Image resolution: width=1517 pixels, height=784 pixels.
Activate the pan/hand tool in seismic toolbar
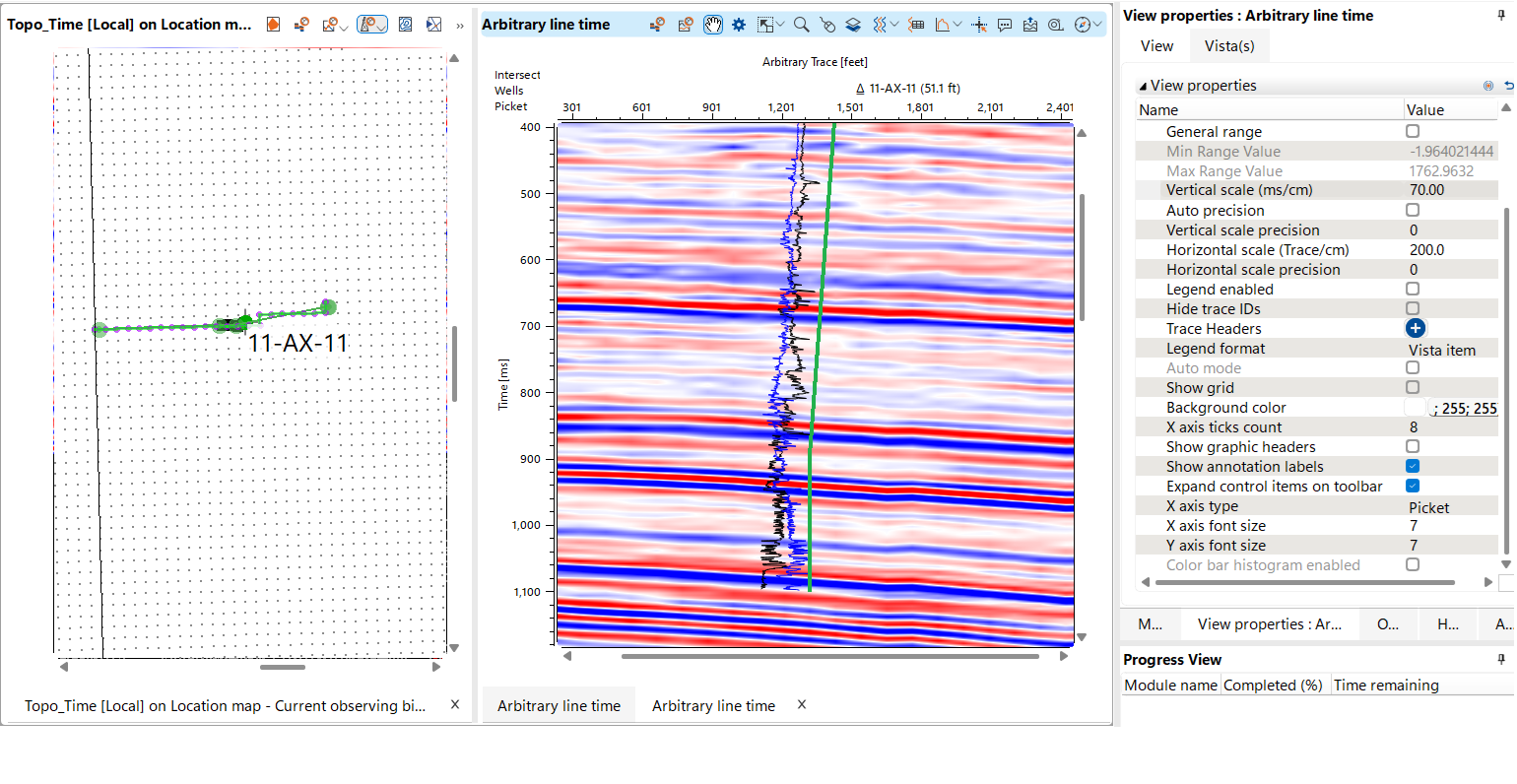point(713,24)
